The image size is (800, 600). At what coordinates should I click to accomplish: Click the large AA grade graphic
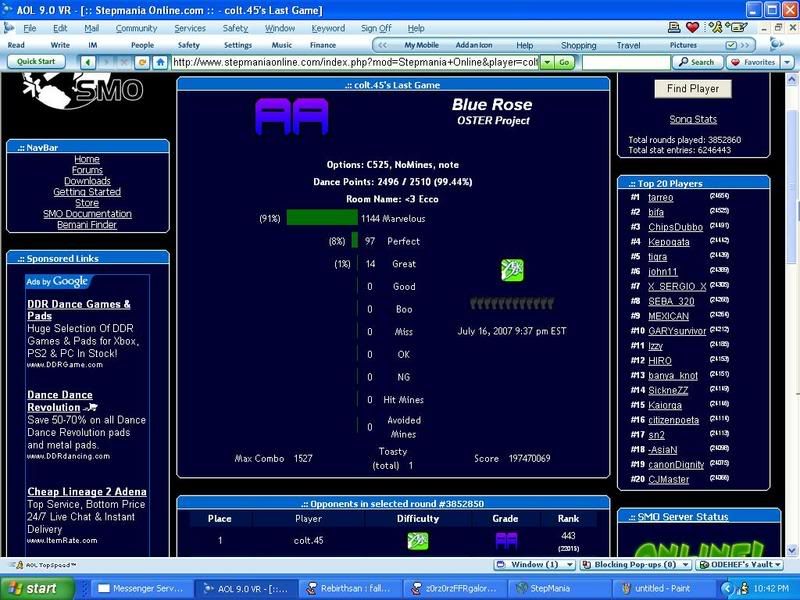tap(292, 117)
